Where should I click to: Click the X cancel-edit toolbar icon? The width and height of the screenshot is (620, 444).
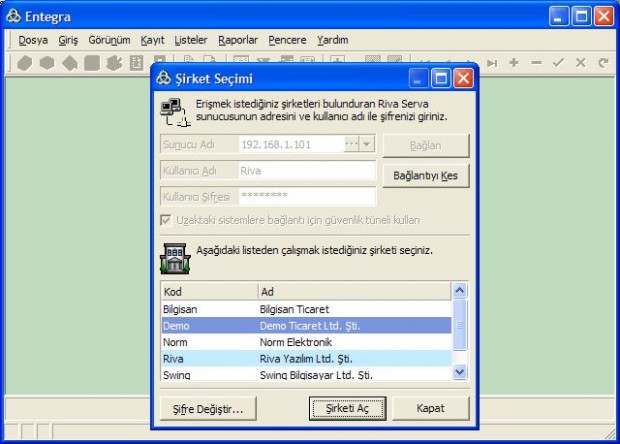click(x=580, y=62)
